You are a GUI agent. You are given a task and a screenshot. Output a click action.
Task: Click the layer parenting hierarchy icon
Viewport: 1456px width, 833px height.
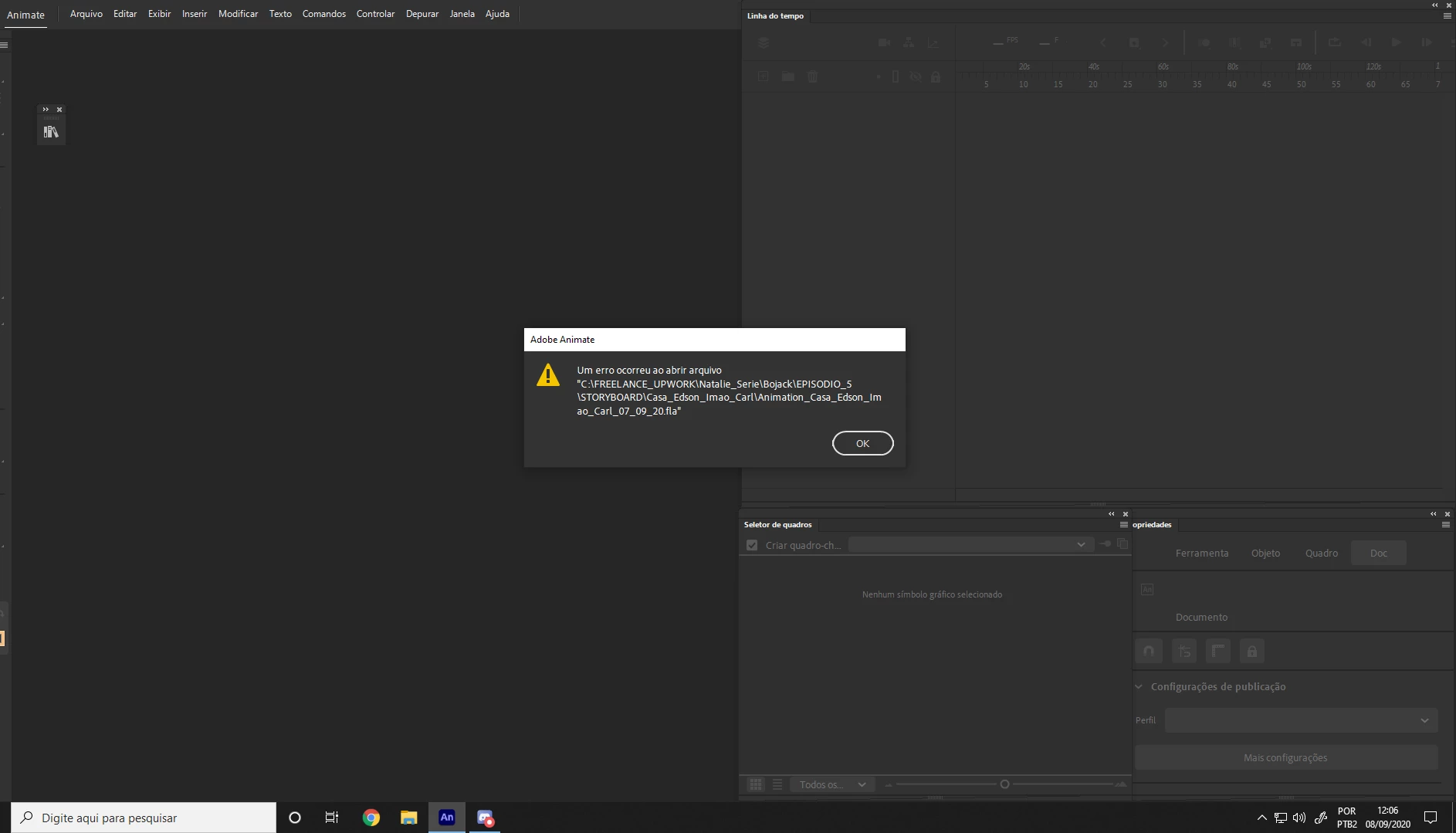coord(909,42)
